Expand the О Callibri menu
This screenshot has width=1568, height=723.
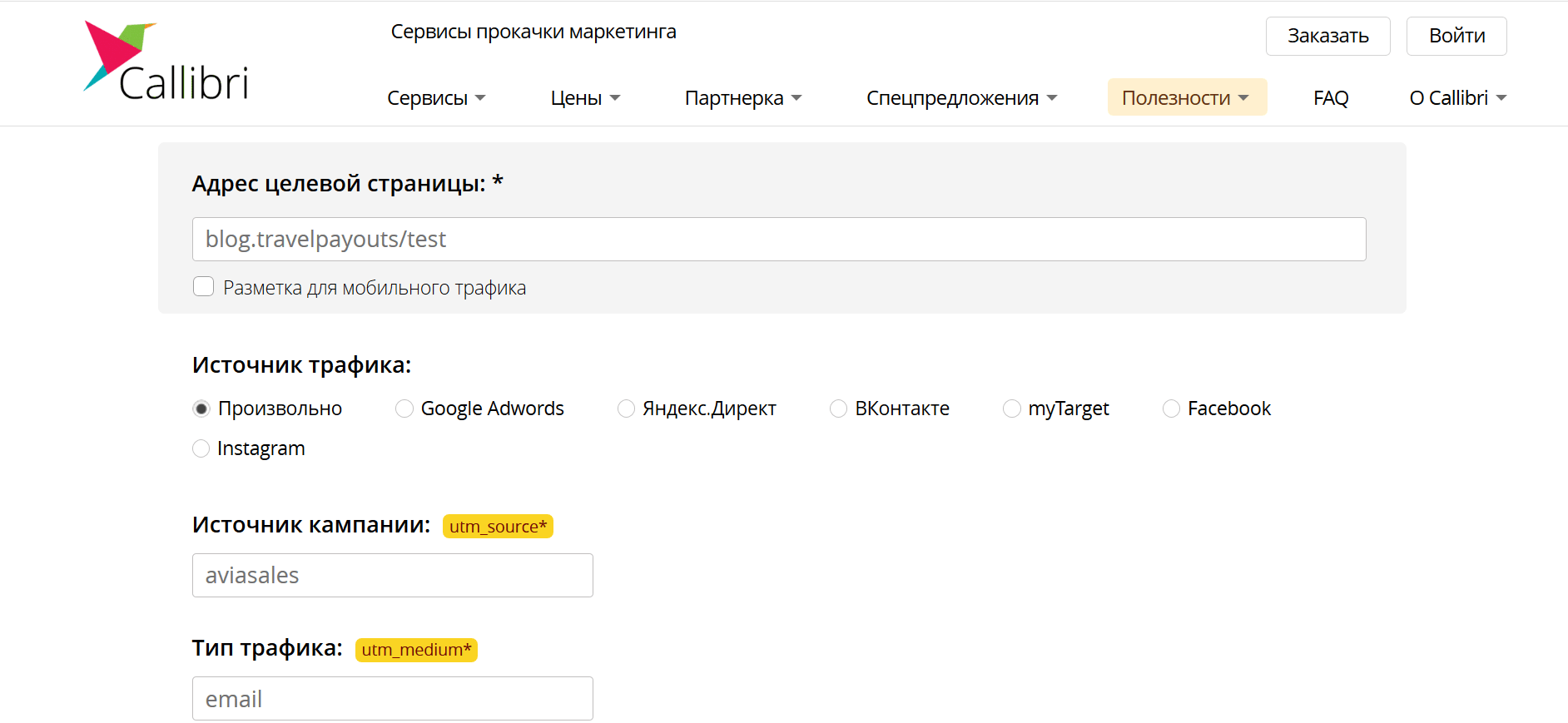coord(1457,98)
